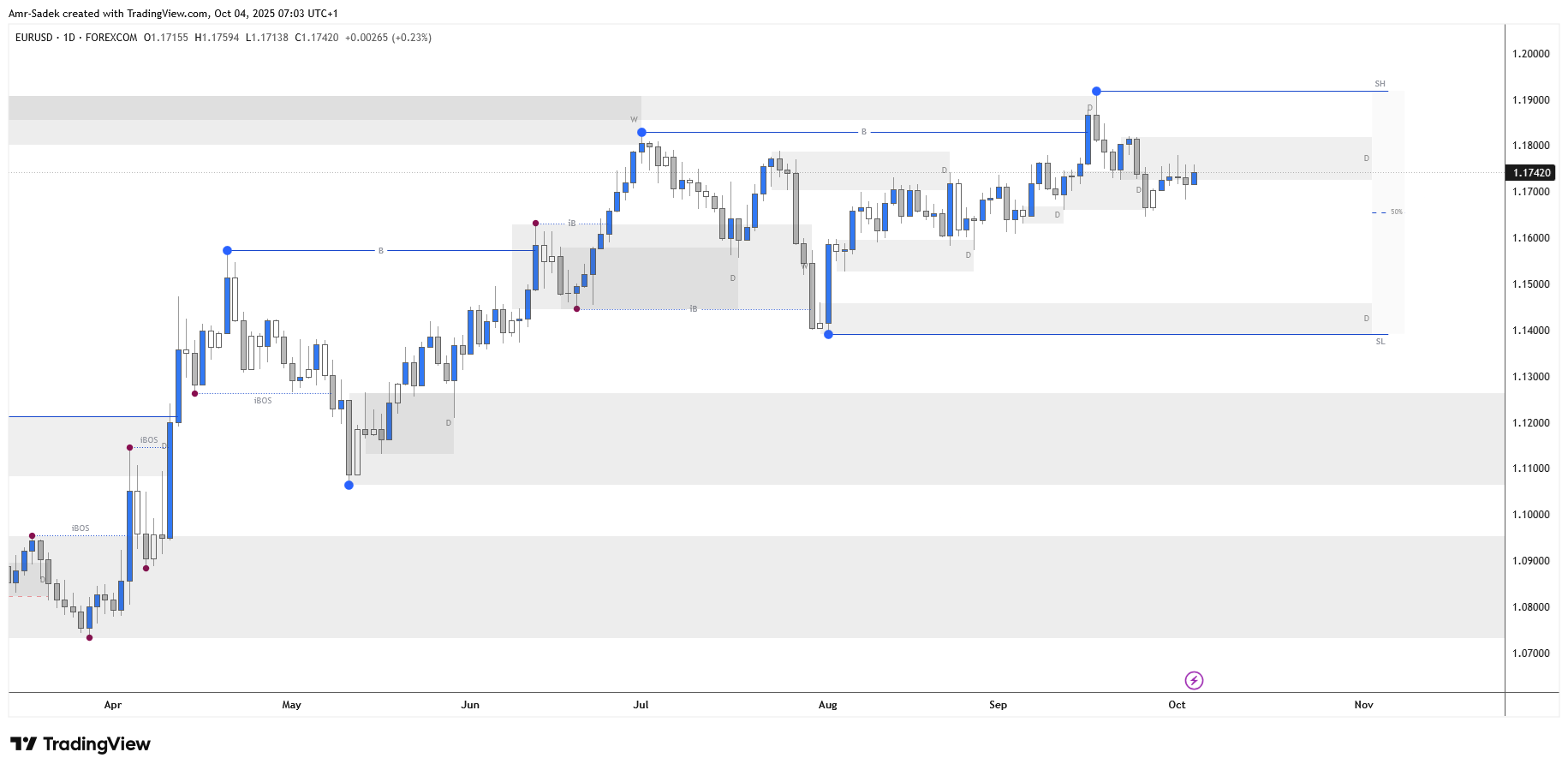Select the Jul label on the time axis
Image resolution: width=1568 pixels, height=770 pixels.
pyautogui.click(x=641, y=705)
